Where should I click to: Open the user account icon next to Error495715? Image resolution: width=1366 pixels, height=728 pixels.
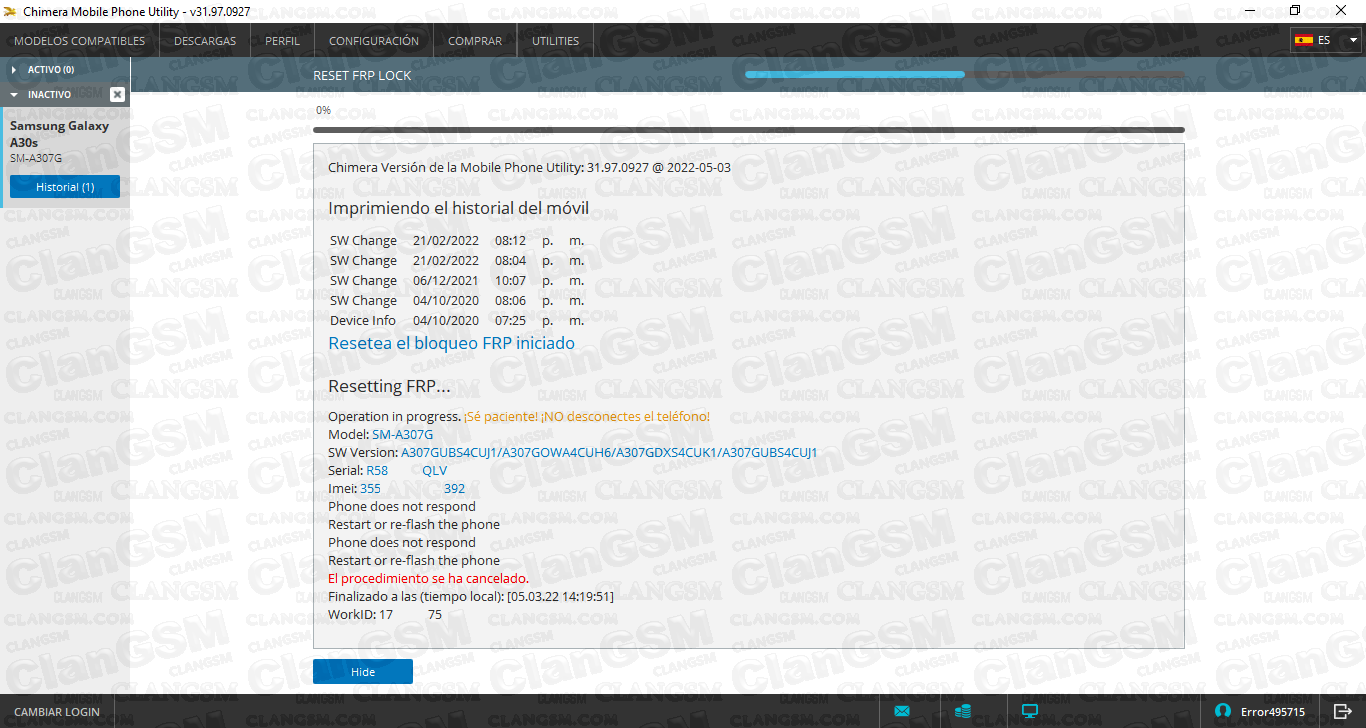point(1223,711)
